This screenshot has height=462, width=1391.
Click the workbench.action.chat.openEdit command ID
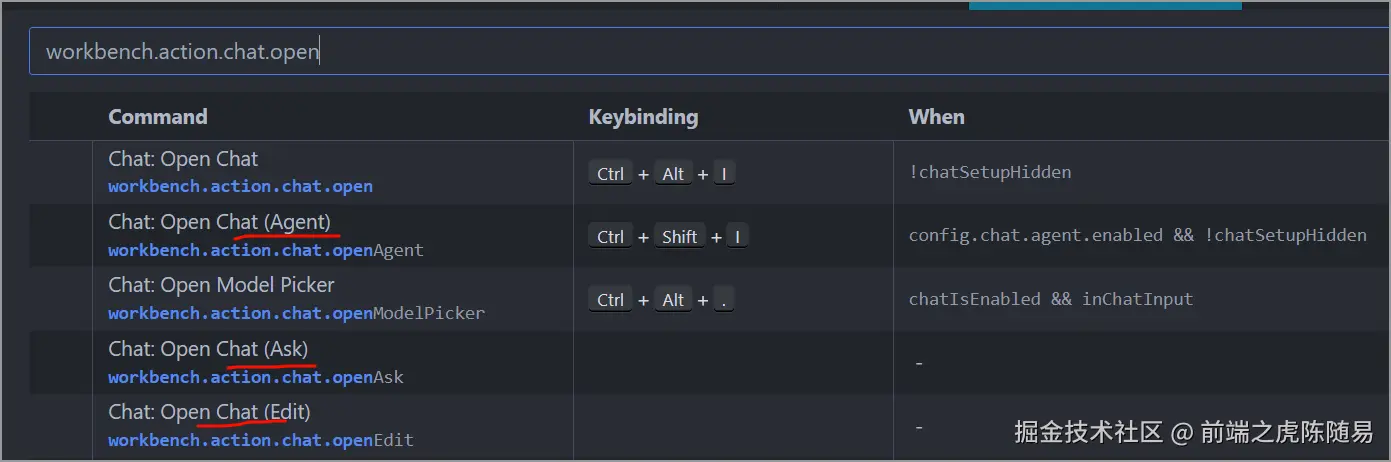(x=260, y=440)
